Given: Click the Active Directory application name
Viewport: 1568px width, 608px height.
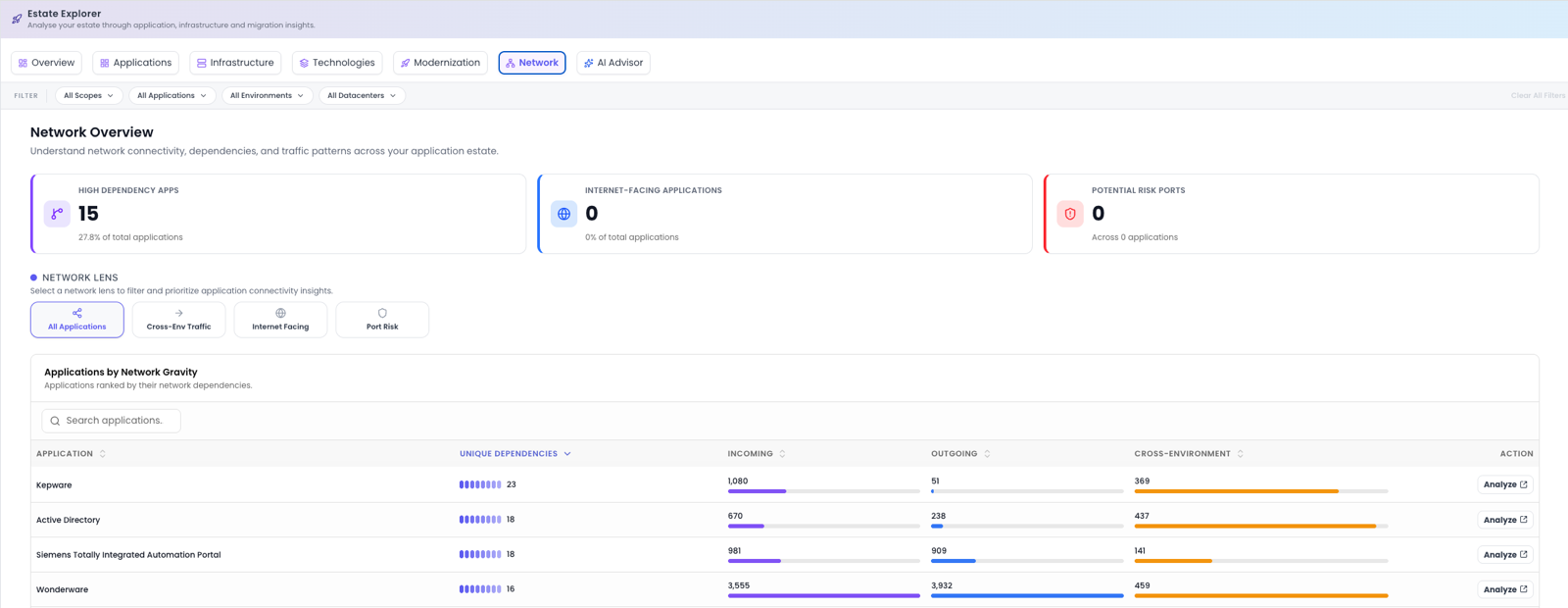Looking at the screenshot, I should (69, 520).
